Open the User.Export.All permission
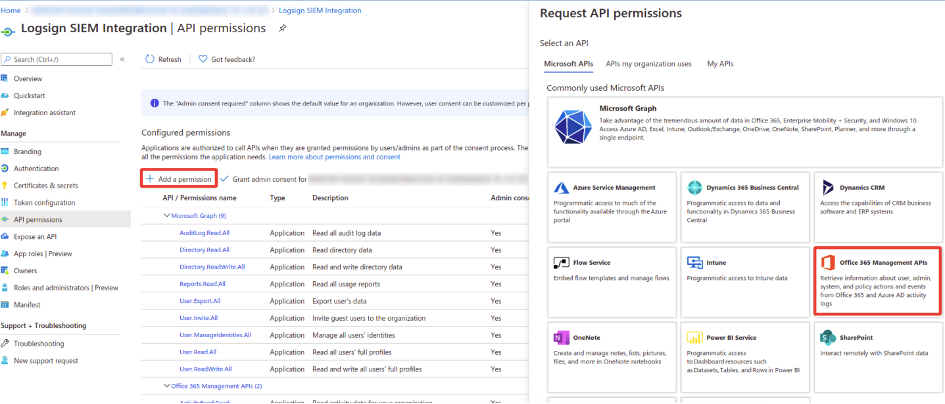Screen dimensions: 945x404 tap(200, 301)
